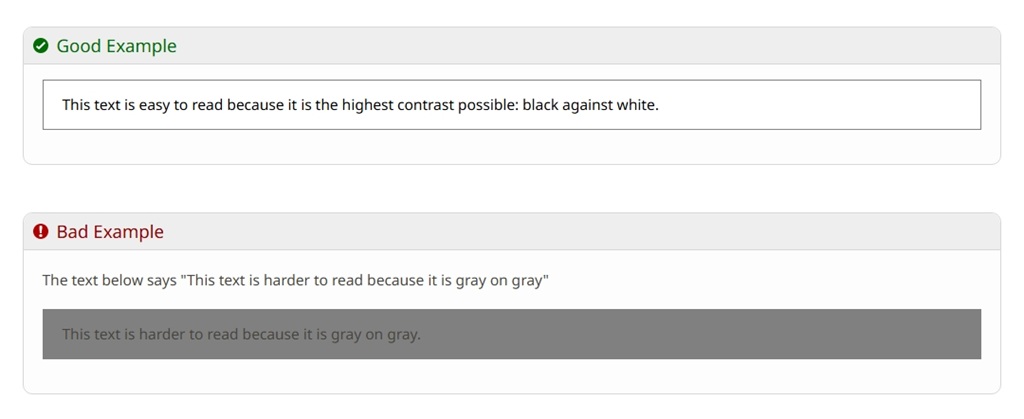Click "The text below says" description line

click(x=109, y=280)
